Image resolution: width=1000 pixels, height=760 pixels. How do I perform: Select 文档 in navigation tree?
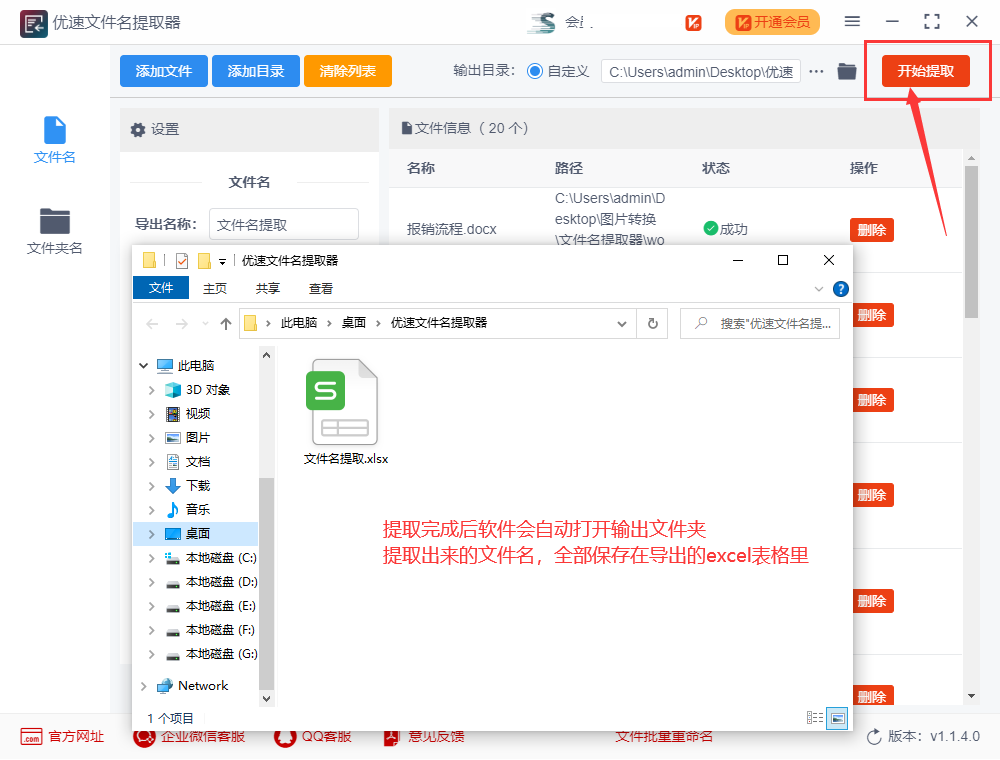click(196, 462)
